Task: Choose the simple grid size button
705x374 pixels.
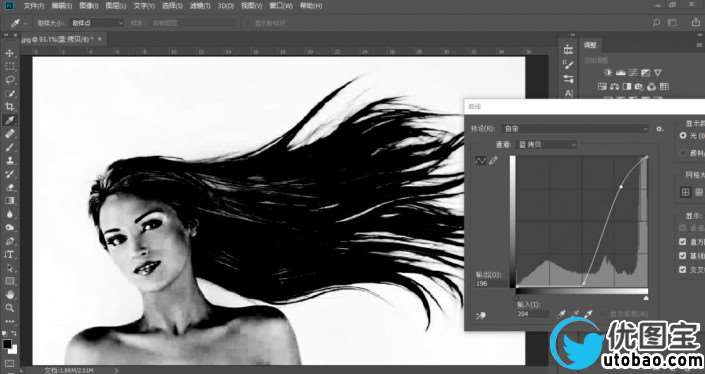Action: (x=685, y=192)
